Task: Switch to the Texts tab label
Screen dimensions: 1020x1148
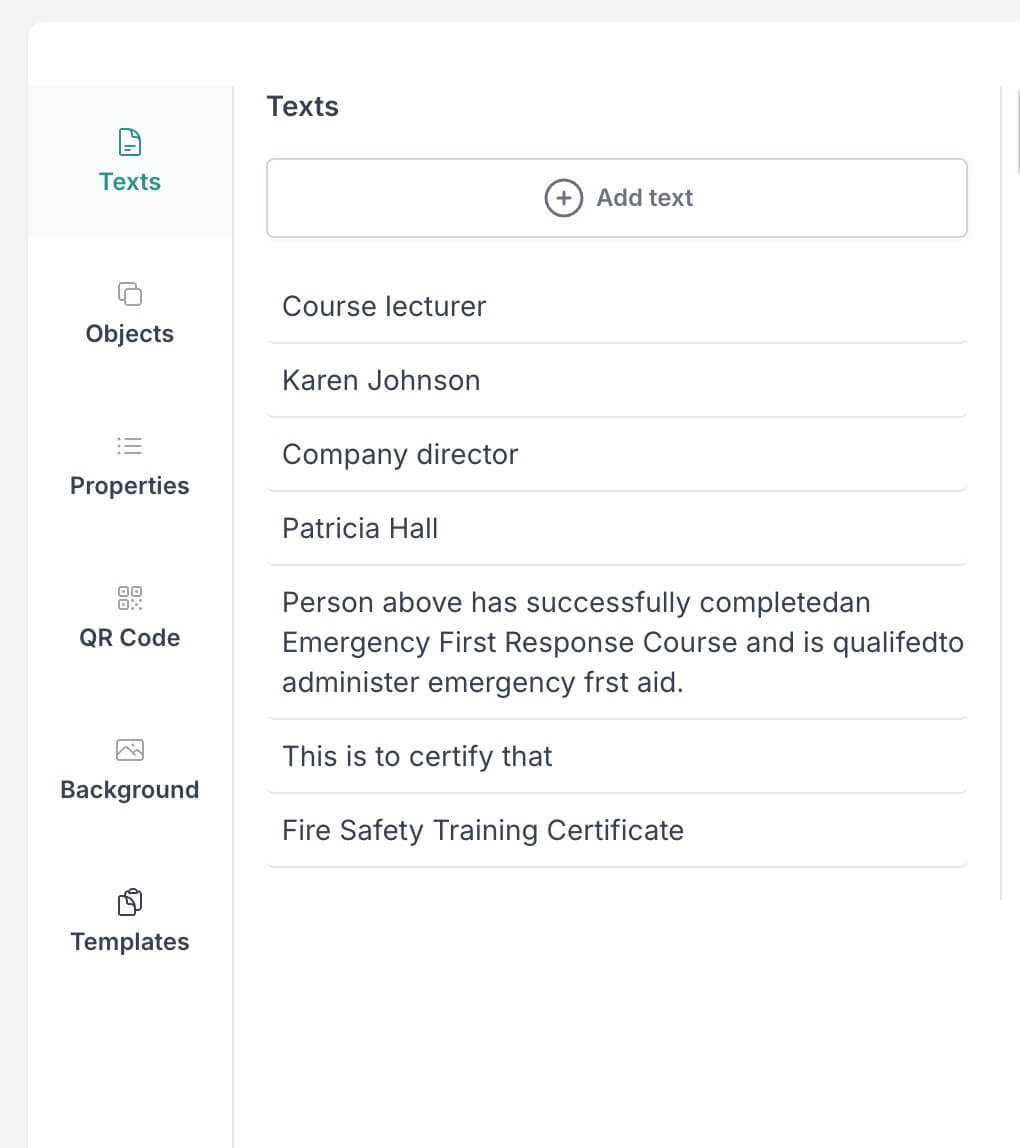Action: tap(130, 182)
